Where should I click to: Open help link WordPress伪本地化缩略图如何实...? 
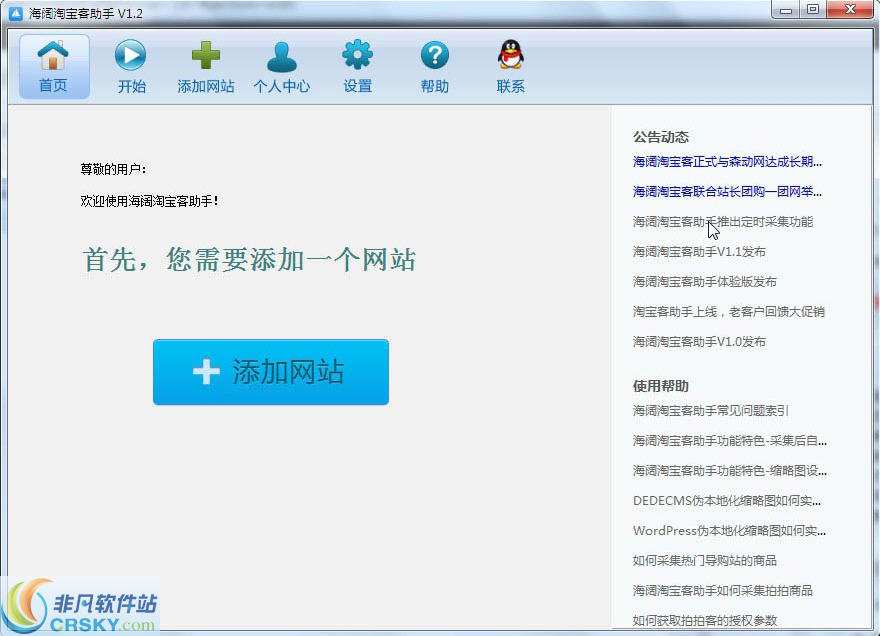729,530
